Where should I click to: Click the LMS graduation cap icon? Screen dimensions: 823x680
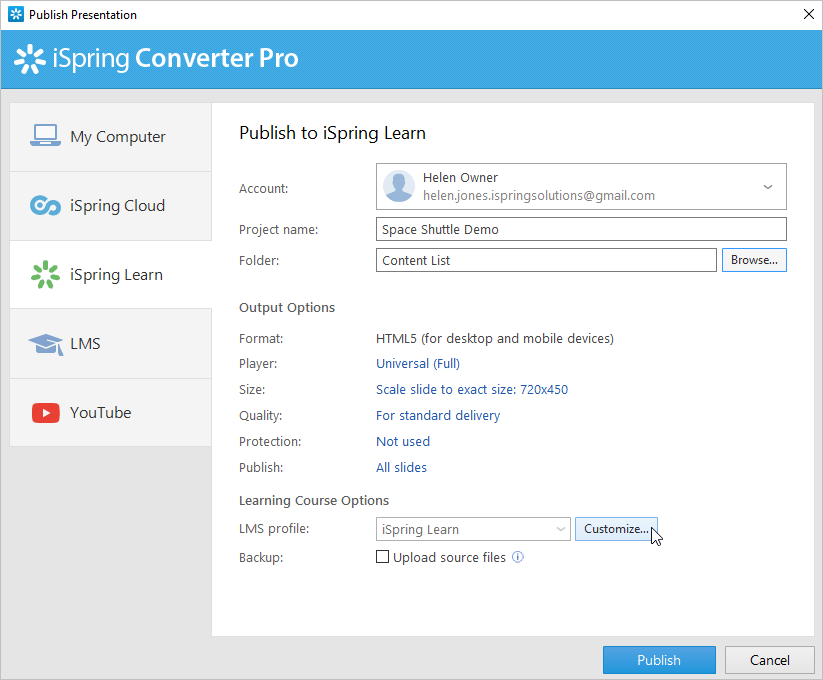coord(46,344)
